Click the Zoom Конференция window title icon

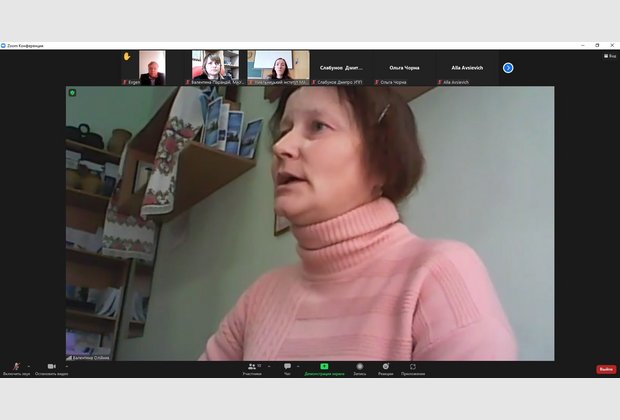pos(3,45)
